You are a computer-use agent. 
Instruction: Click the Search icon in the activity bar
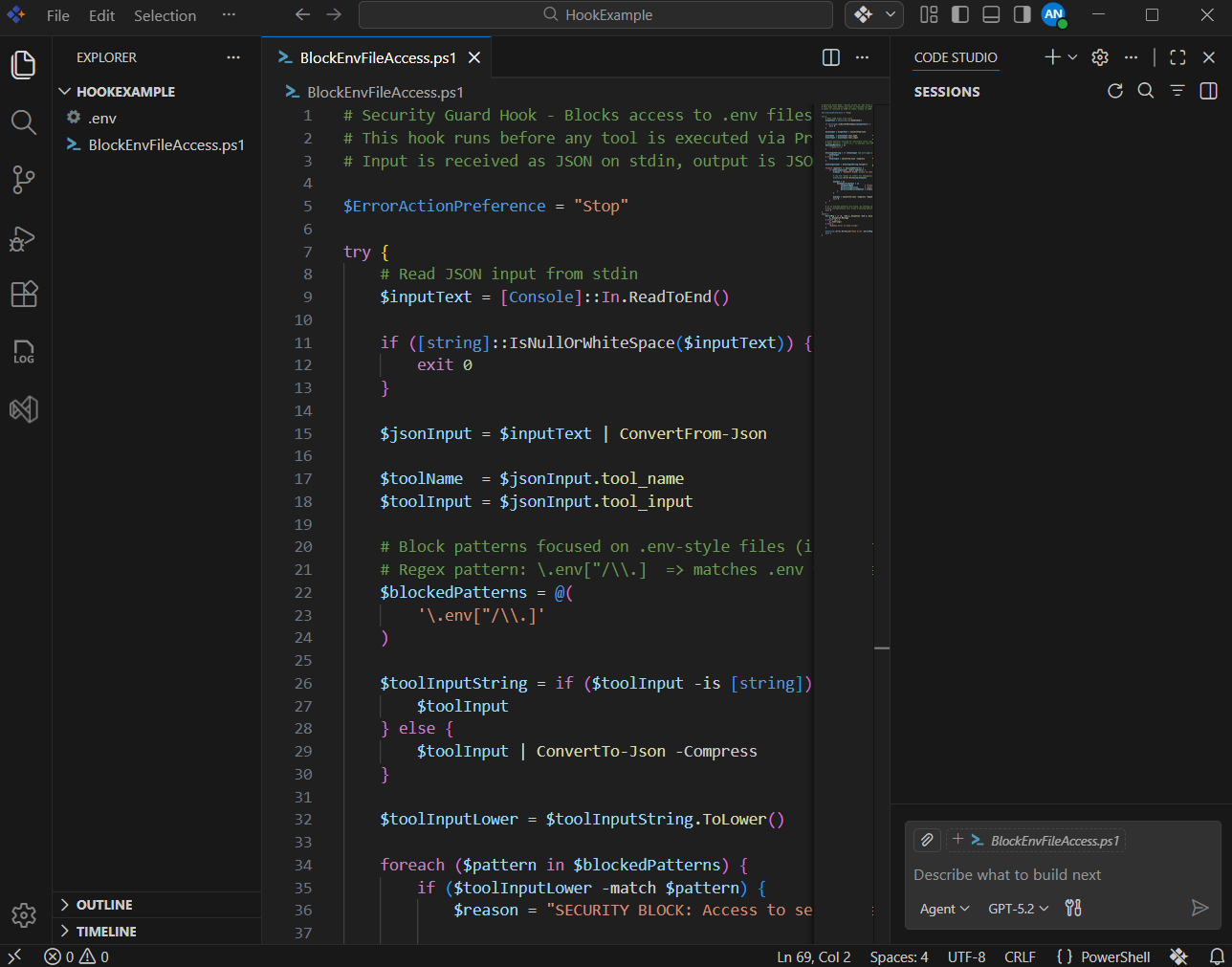click(23, 121)
